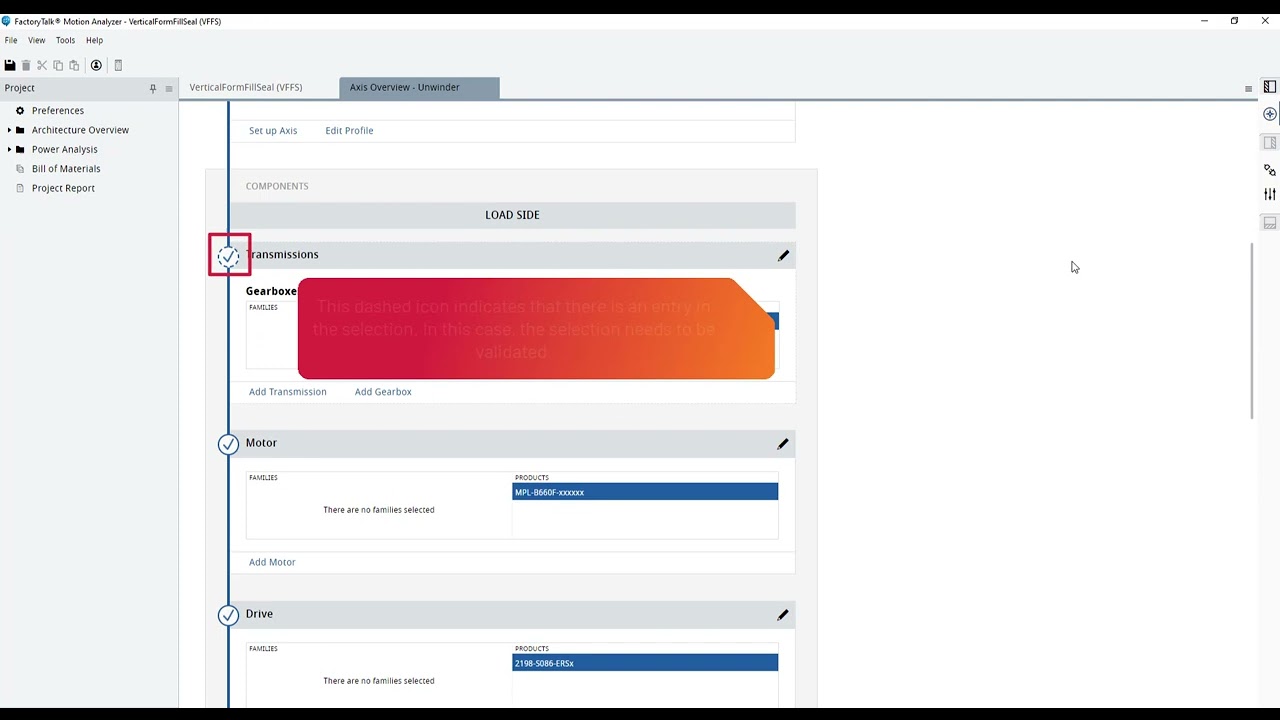
Task: Select Preferences in the Project tree
Action: pos(58,111)
